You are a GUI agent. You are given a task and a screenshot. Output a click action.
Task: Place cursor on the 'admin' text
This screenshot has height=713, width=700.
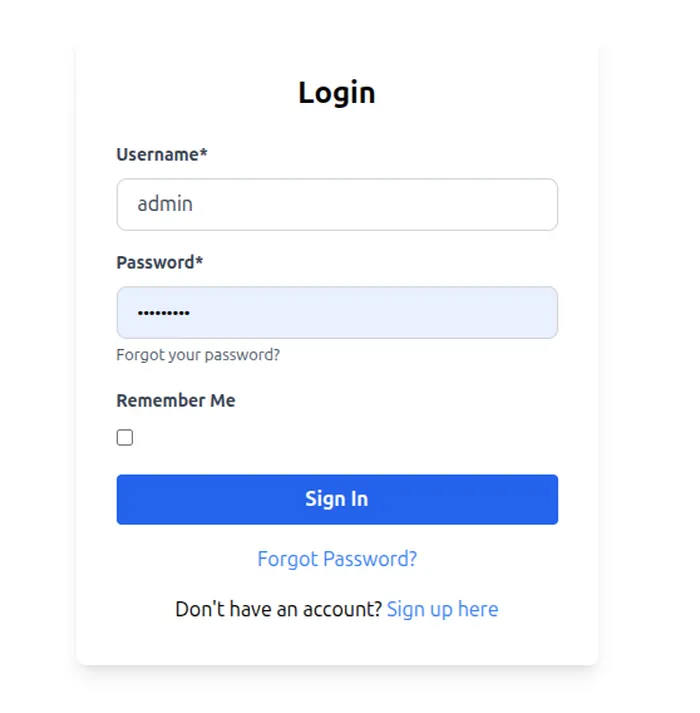point(165,204)
